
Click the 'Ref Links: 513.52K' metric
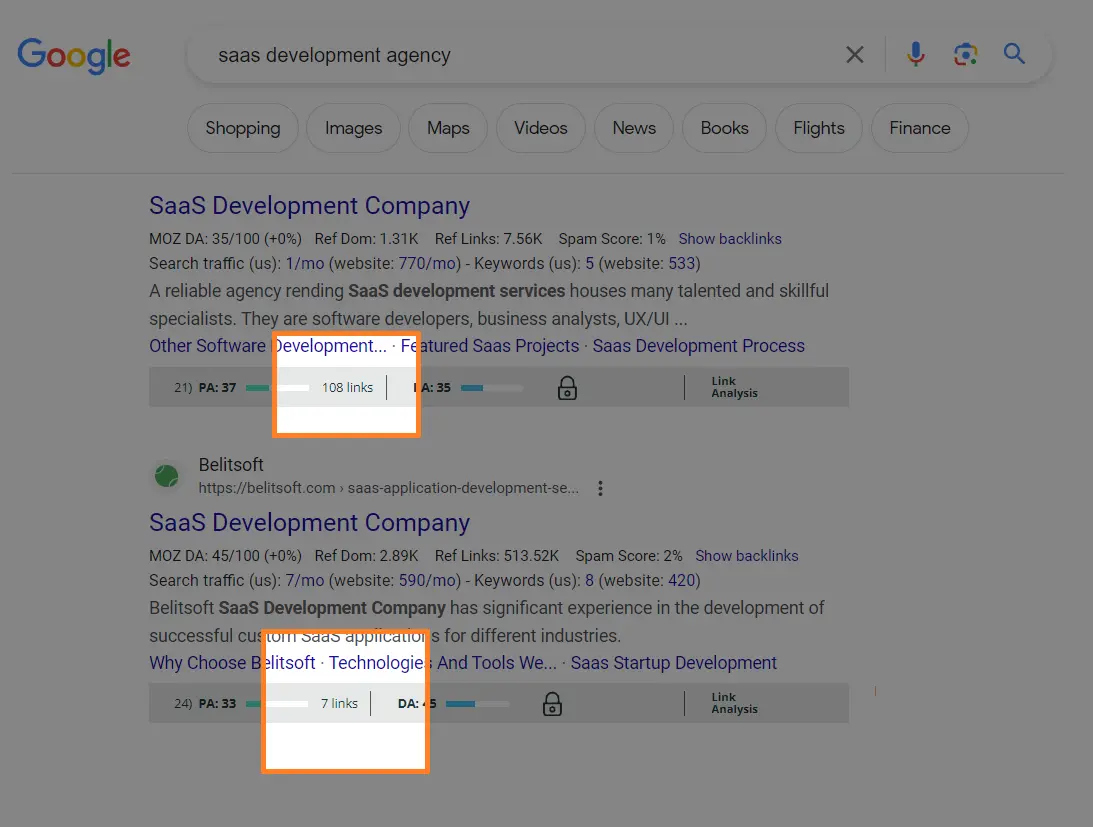point(497,556)
